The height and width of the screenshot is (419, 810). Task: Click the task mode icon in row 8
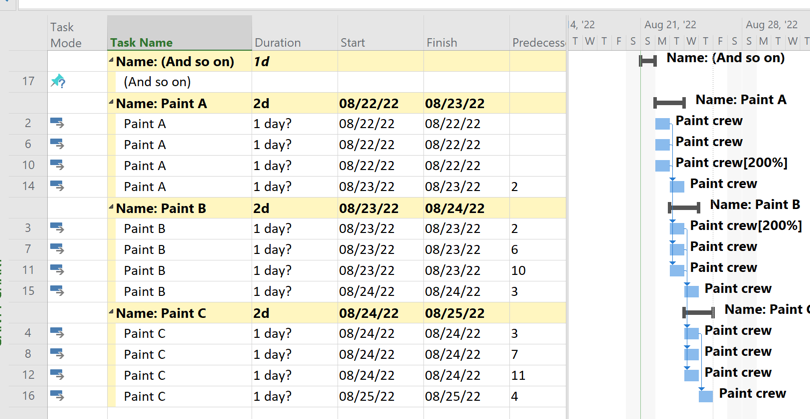coord(57,354)
